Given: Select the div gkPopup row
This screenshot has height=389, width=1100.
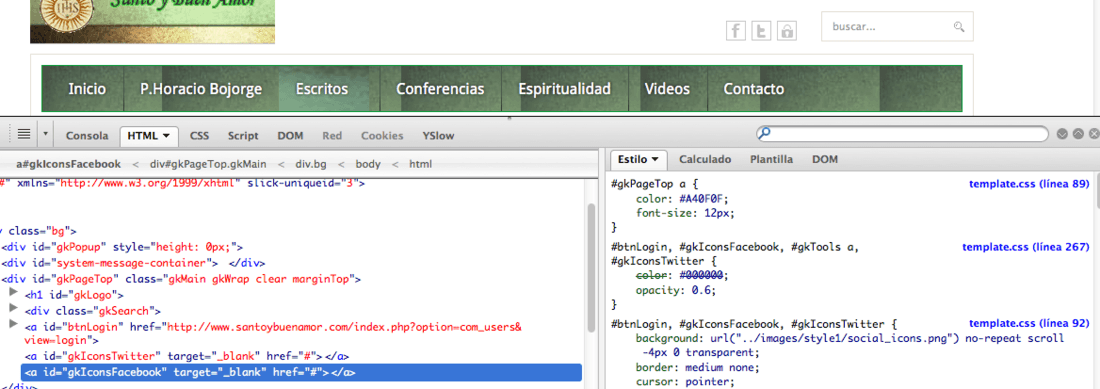Looking at the screenshot, I should pyautogui.click(x=122, y=247).
